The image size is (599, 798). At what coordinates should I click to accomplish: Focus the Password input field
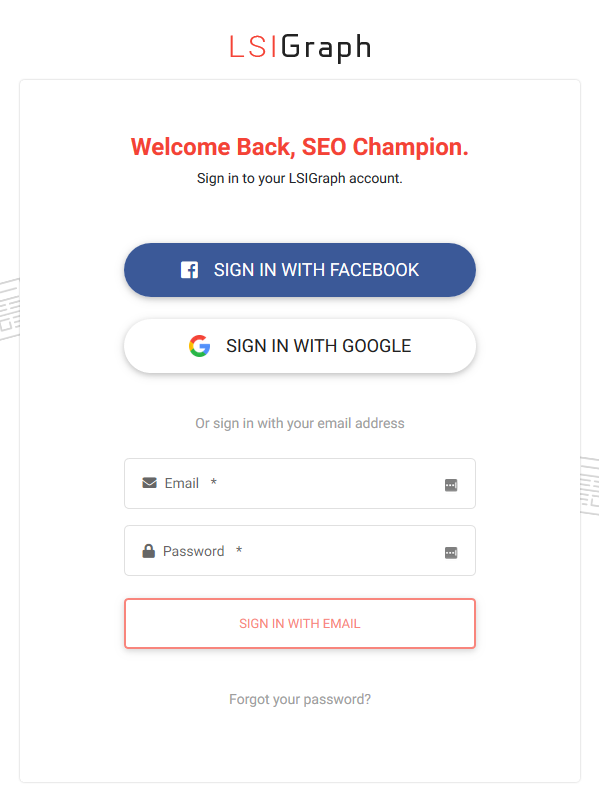[x=300, y=551]
